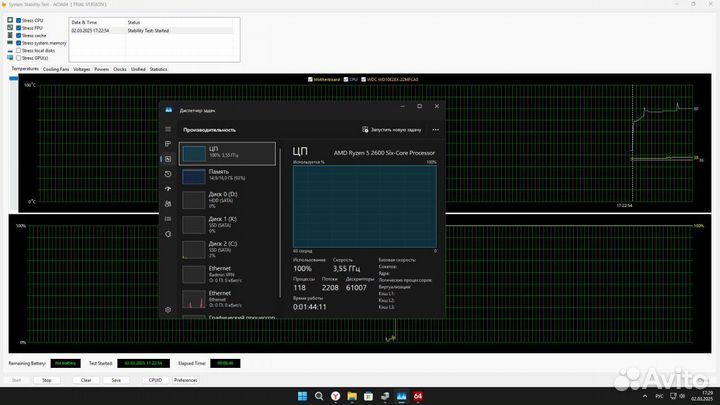Switch to Unified tab
The height and width of the screenshot is (405, 720).
tap(138, 69)
